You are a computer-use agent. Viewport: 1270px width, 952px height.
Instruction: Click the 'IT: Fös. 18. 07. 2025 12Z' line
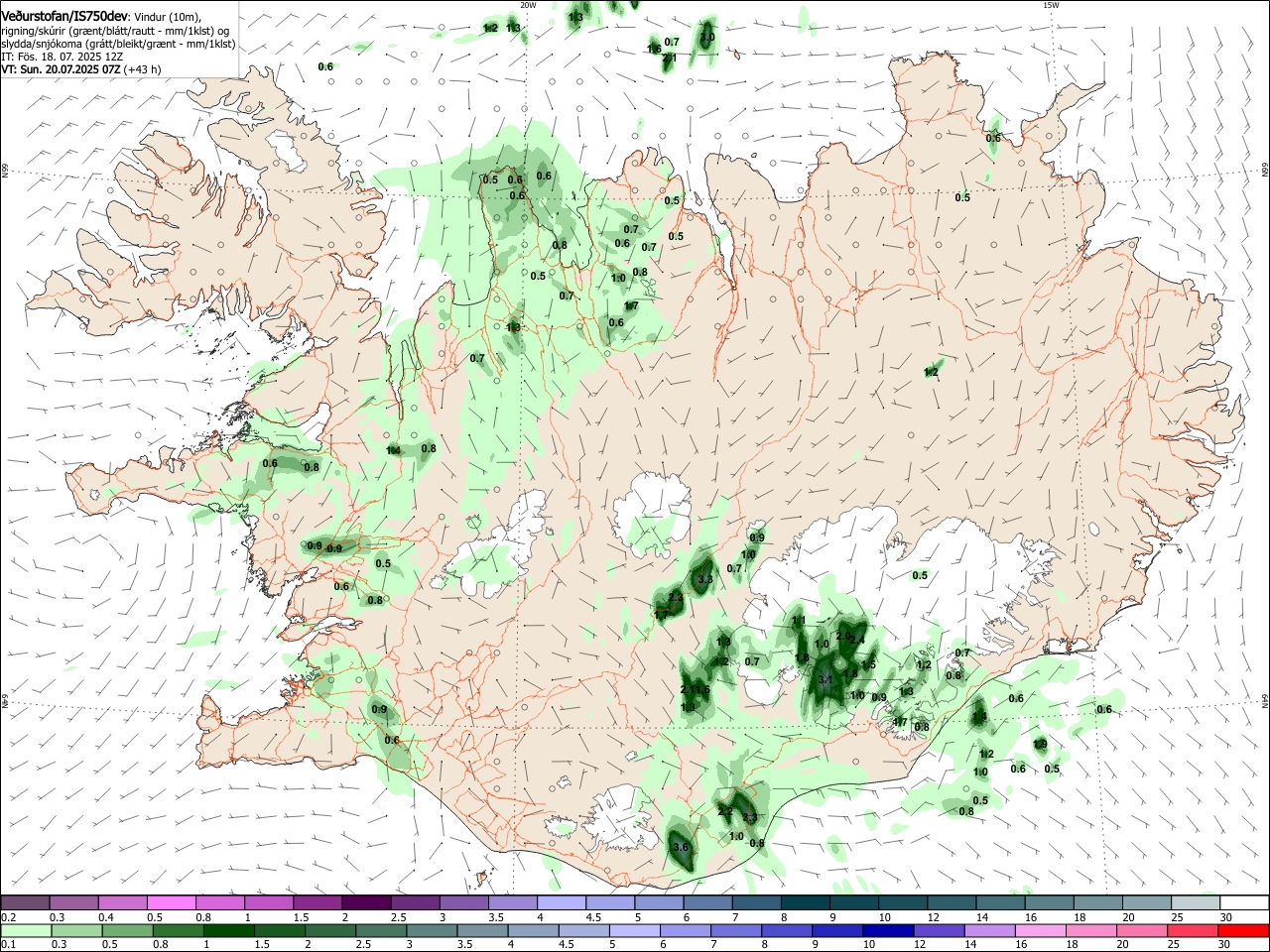pos(62,58)
